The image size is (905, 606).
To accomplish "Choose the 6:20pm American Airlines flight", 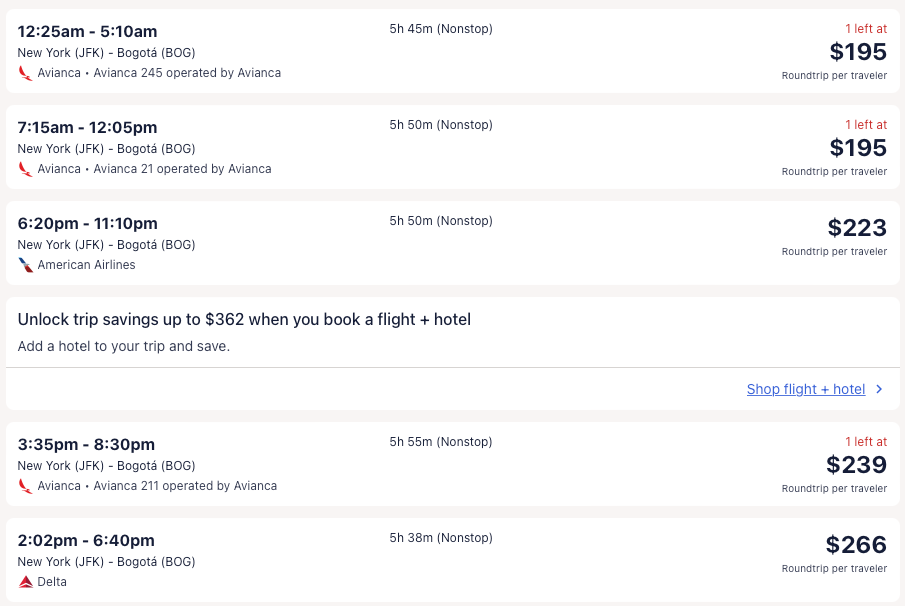I will point(87,224).
